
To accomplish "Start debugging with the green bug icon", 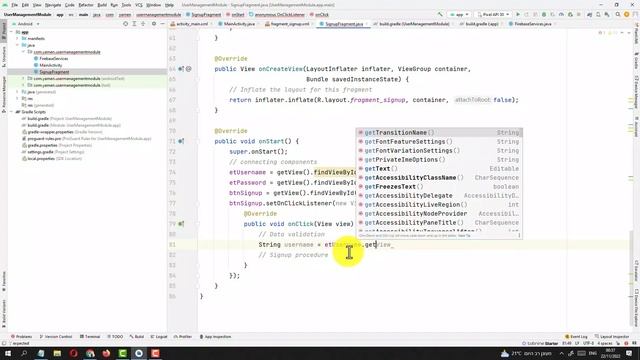I will point(544,14).
